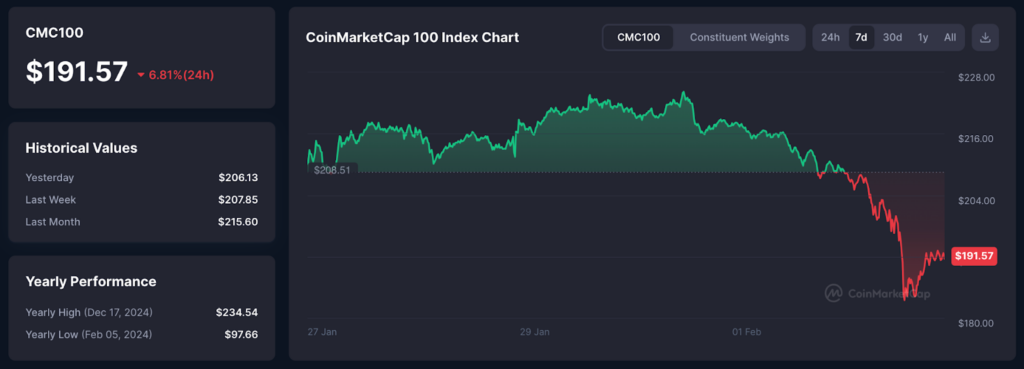Click the $208.51 baseline label on chart

(332, 170)
